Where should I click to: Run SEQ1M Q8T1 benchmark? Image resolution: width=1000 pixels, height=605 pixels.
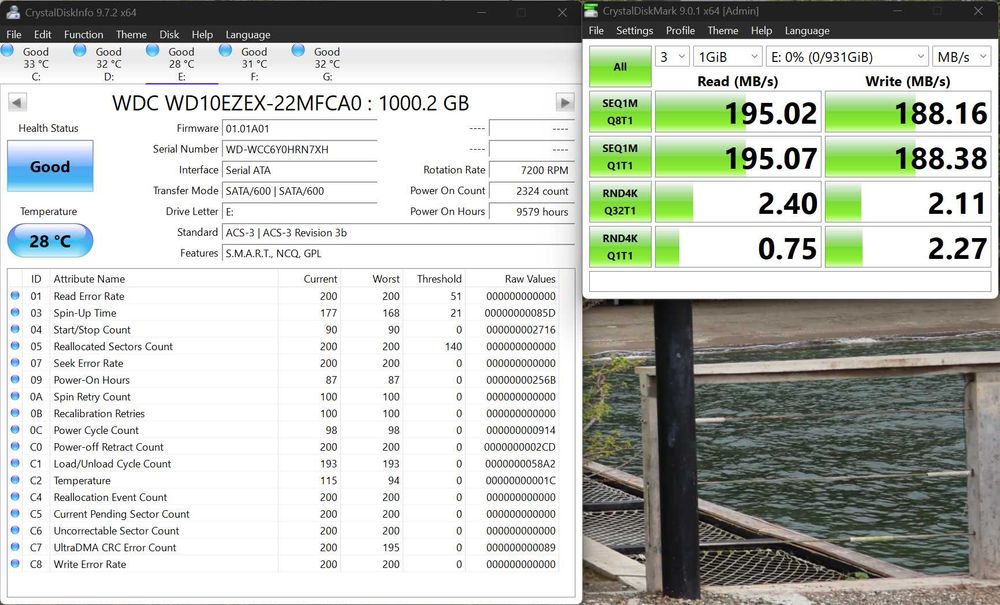tap(620, 112)
